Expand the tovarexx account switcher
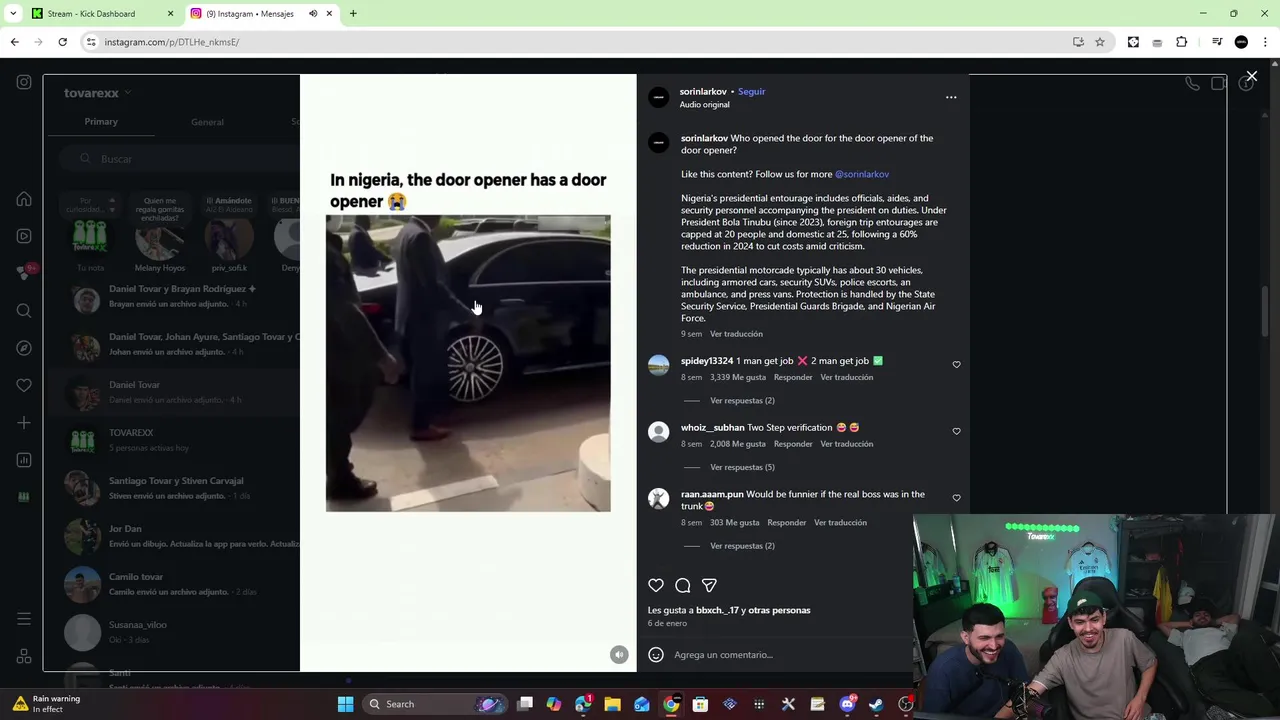Viewport: 1280px width, 720px height. (98, 93)
